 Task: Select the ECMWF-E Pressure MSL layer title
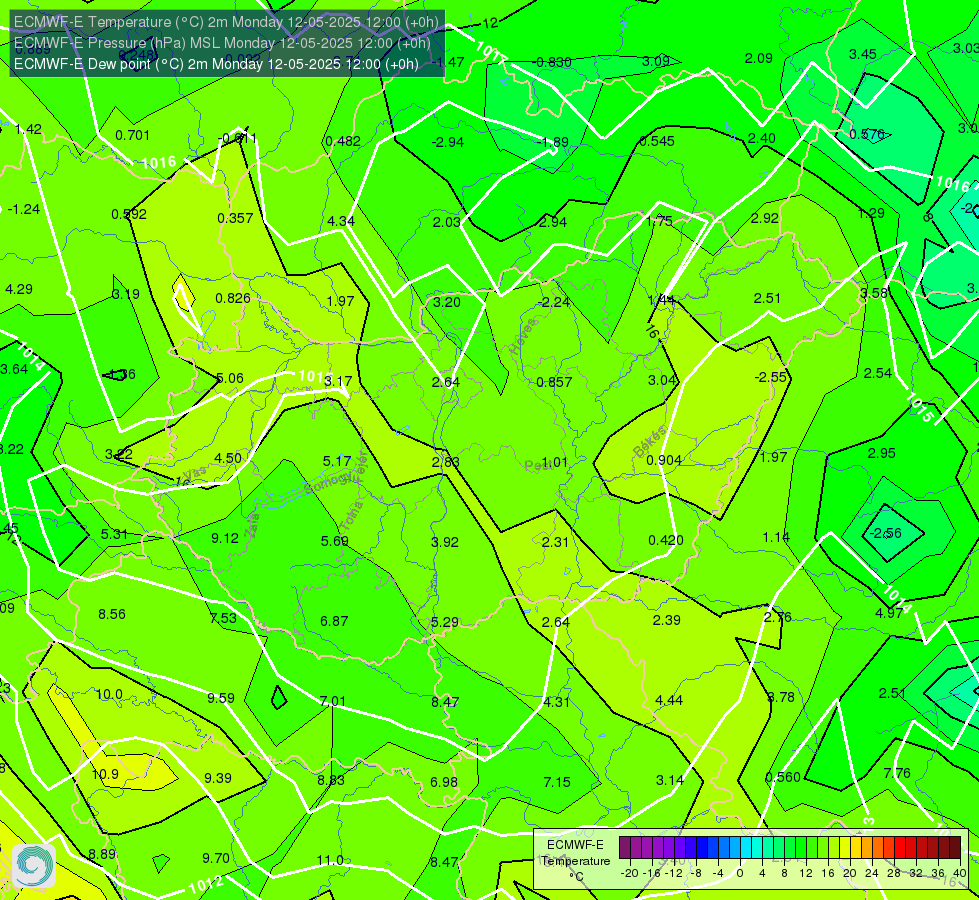(x=222, y=43)
